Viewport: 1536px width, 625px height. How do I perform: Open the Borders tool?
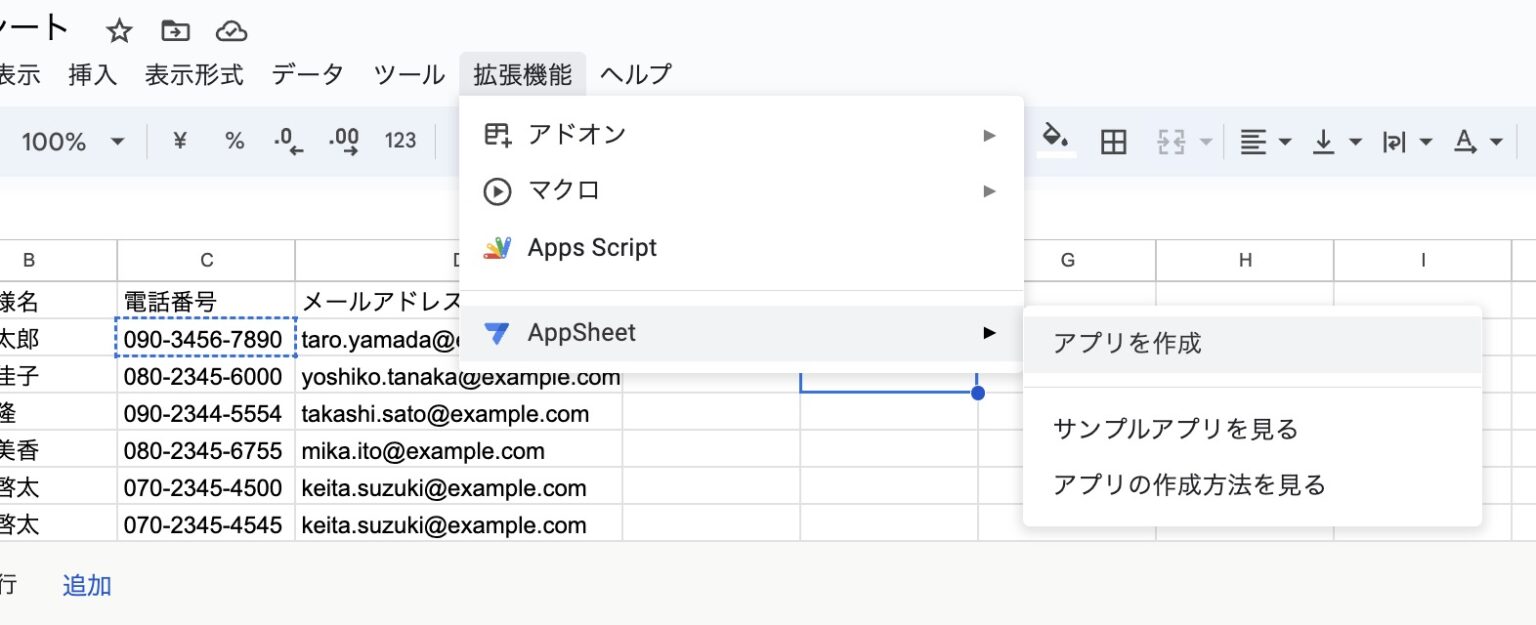point(1114,141)
